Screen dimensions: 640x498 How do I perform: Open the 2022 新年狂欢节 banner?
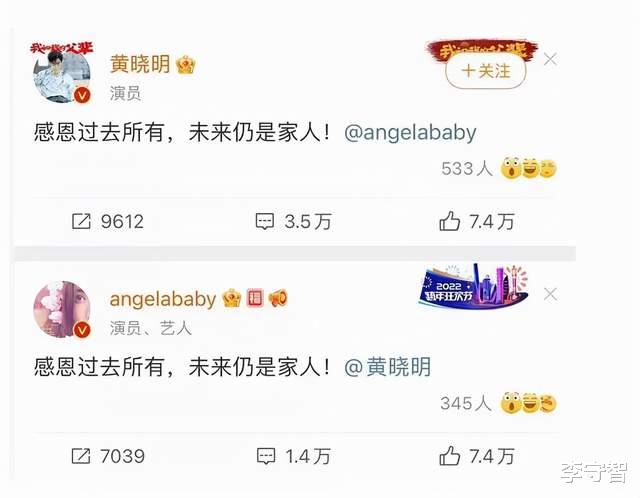(x=473, y=287)
